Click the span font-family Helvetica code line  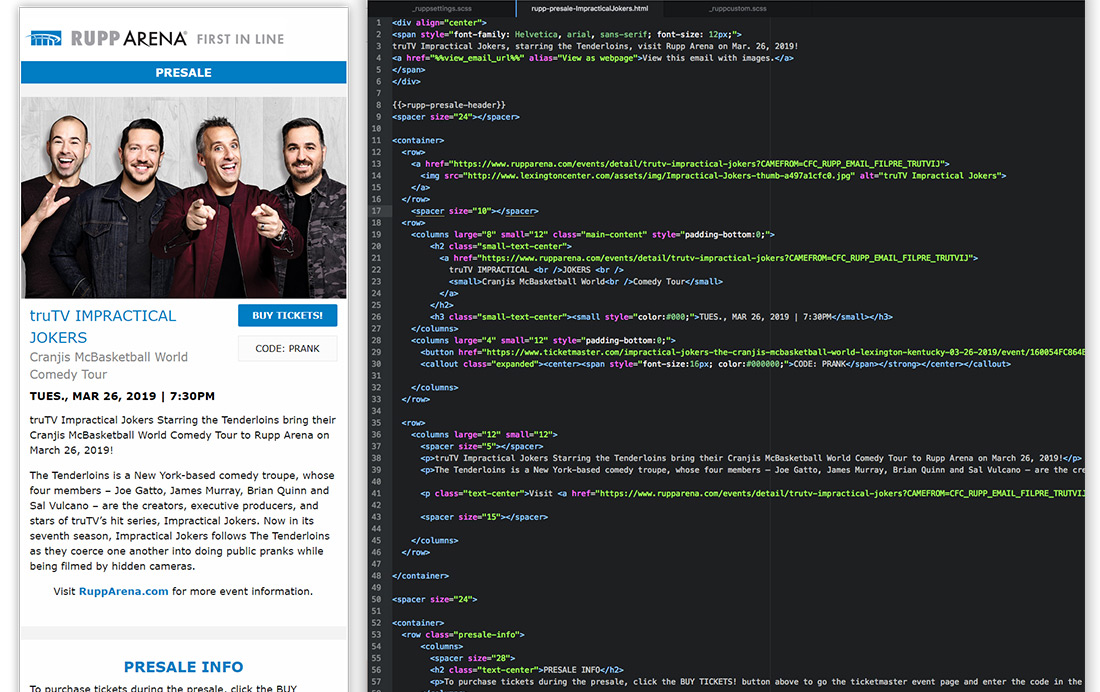[x=567, y=34]
